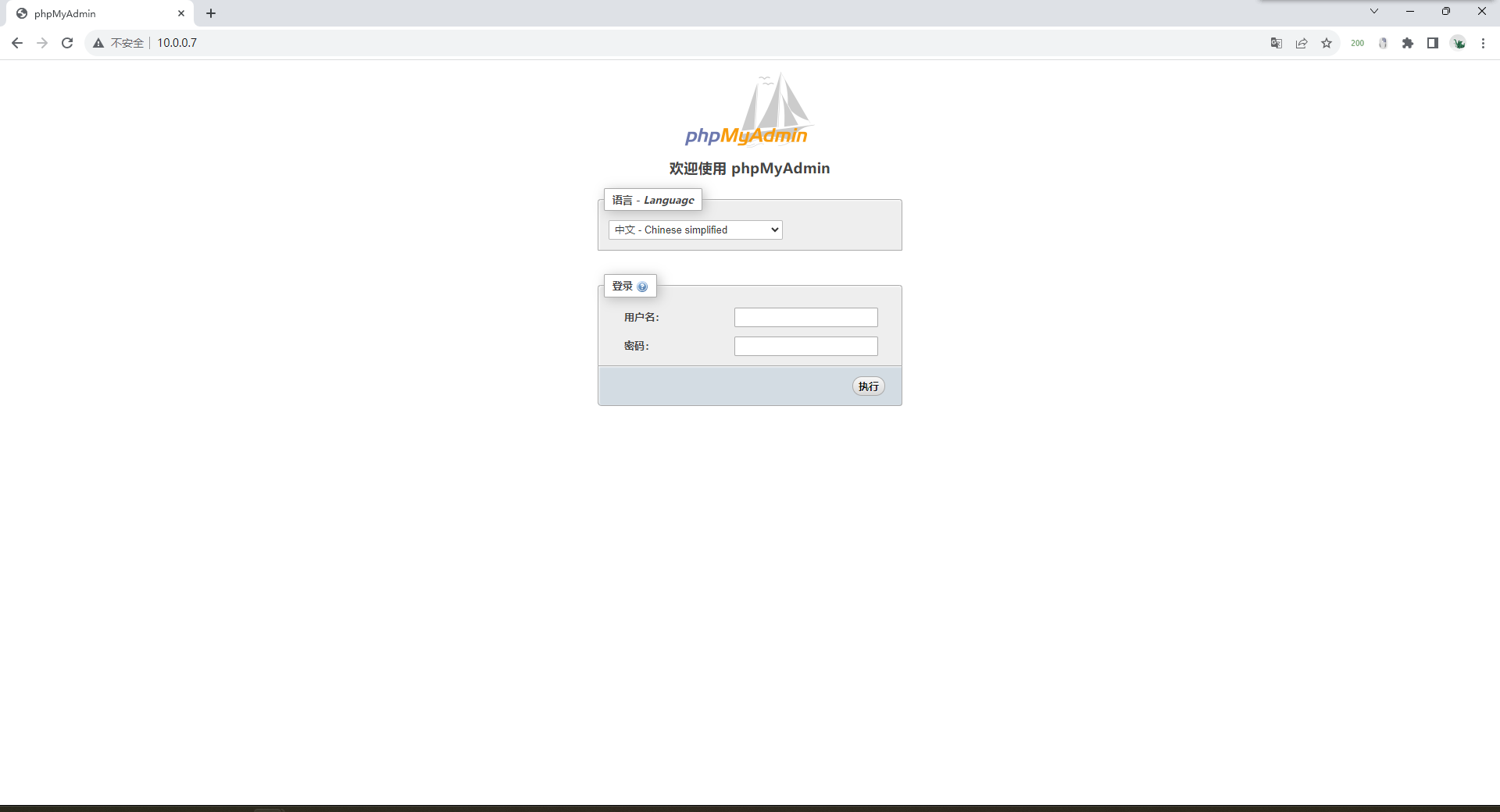The width and height of the screenshot is (1500, 812).
Task: Click the browser forward arrow
Action: tap(42, 43)
